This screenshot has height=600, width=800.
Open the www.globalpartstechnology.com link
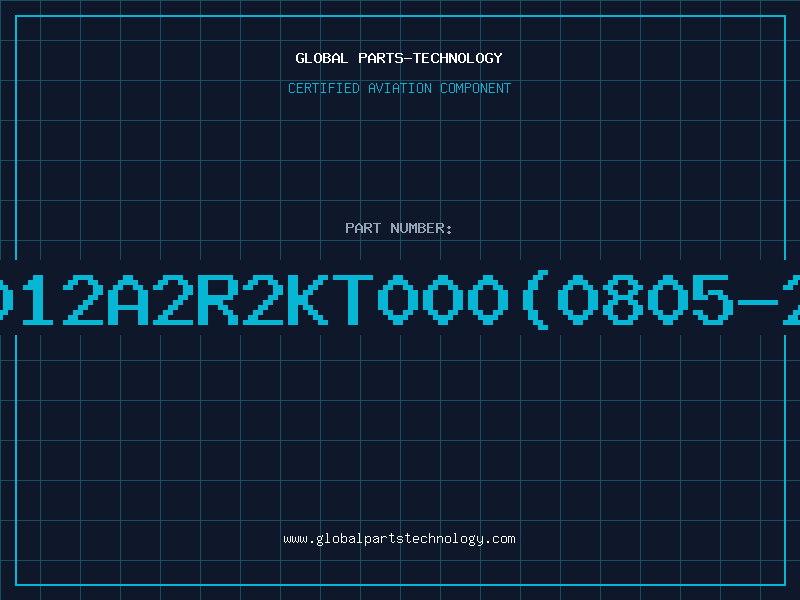tap(399, 539)
